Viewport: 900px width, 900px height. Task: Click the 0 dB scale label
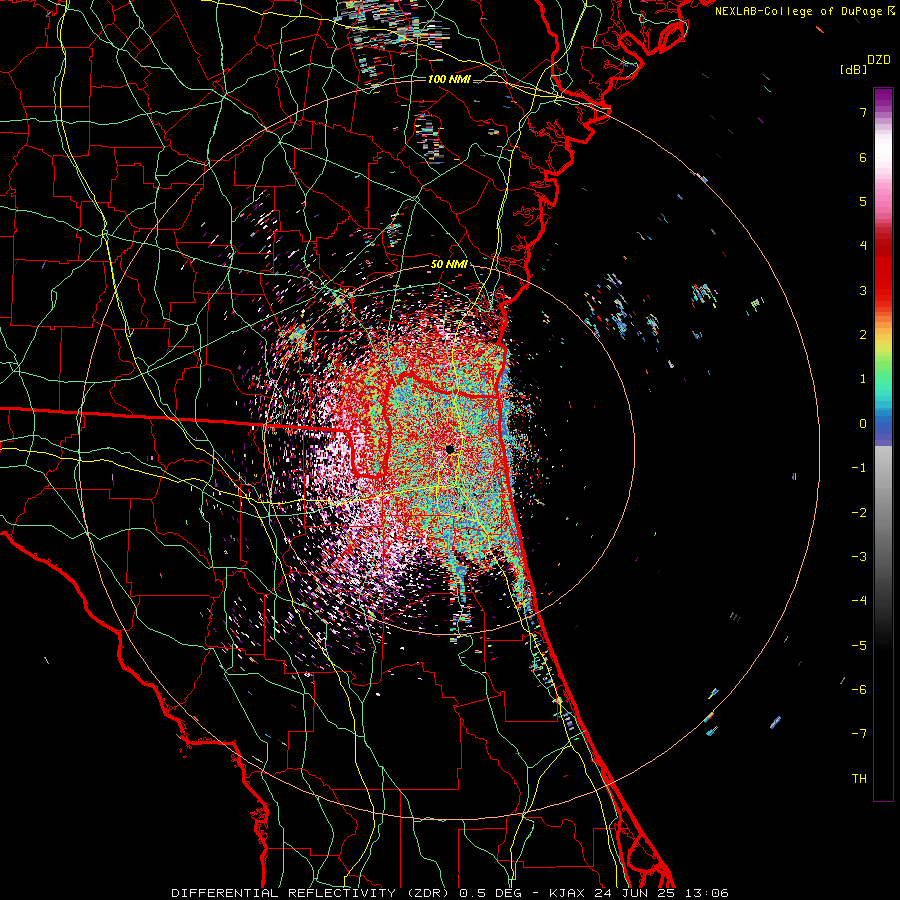pos(863,424)
